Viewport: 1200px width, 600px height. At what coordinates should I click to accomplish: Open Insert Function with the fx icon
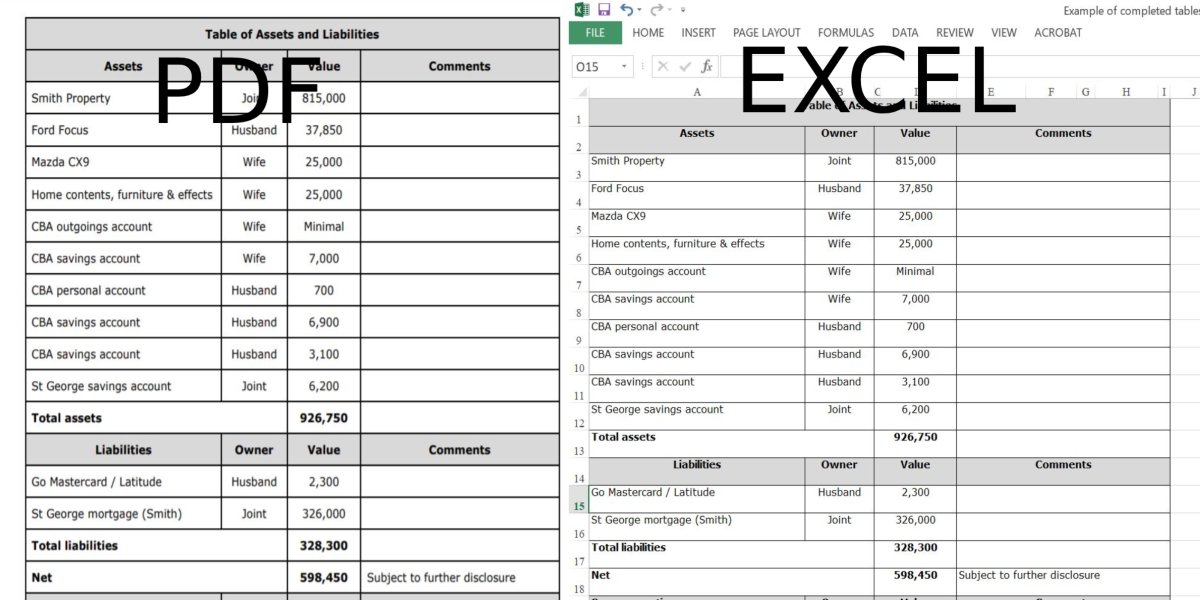click(707, 67)
